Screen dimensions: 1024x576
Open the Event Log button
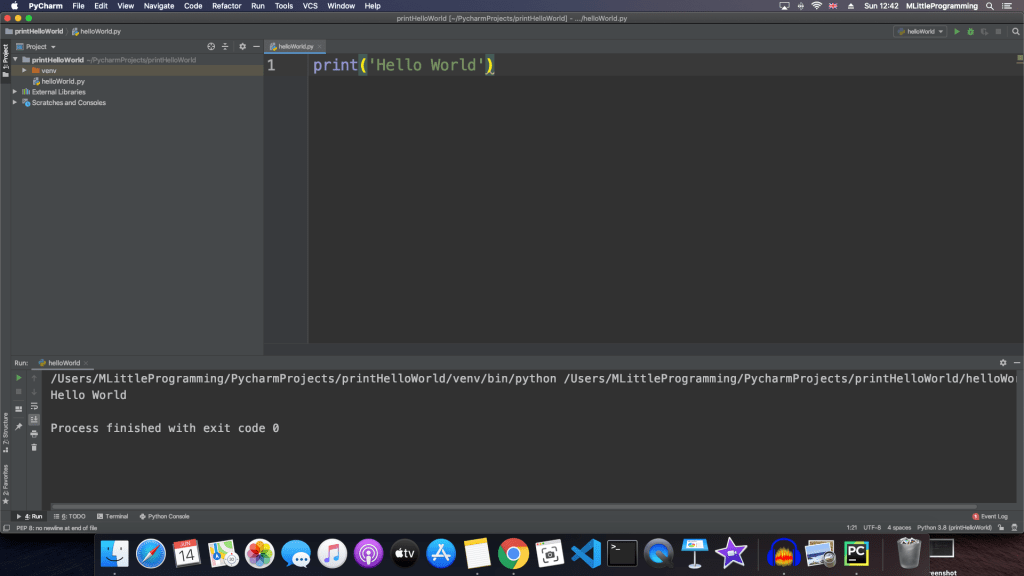coord(990,516)
